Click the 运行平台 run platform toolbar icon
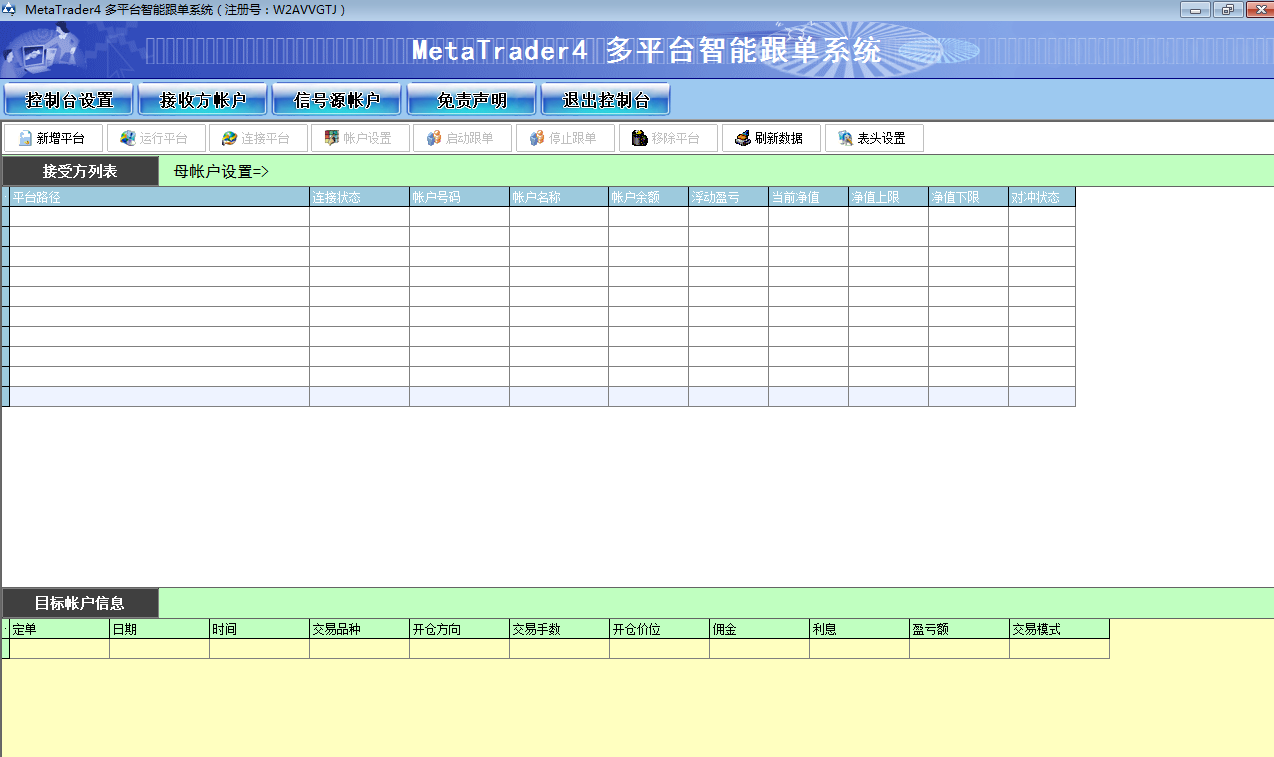Viewport: 1274px width, 757px height. click(x=157, y=138)
